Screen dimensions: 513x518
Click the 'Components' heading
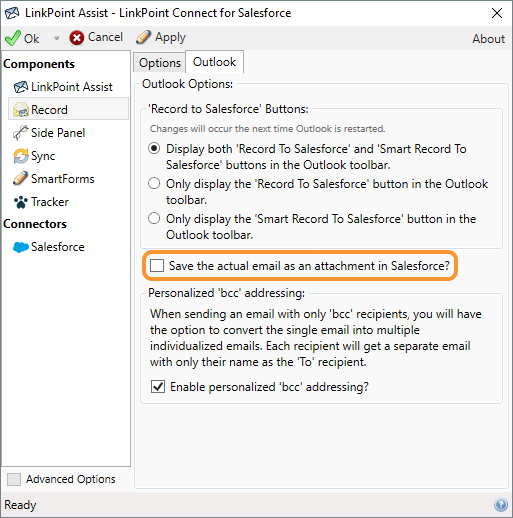[x=39, y=64]
